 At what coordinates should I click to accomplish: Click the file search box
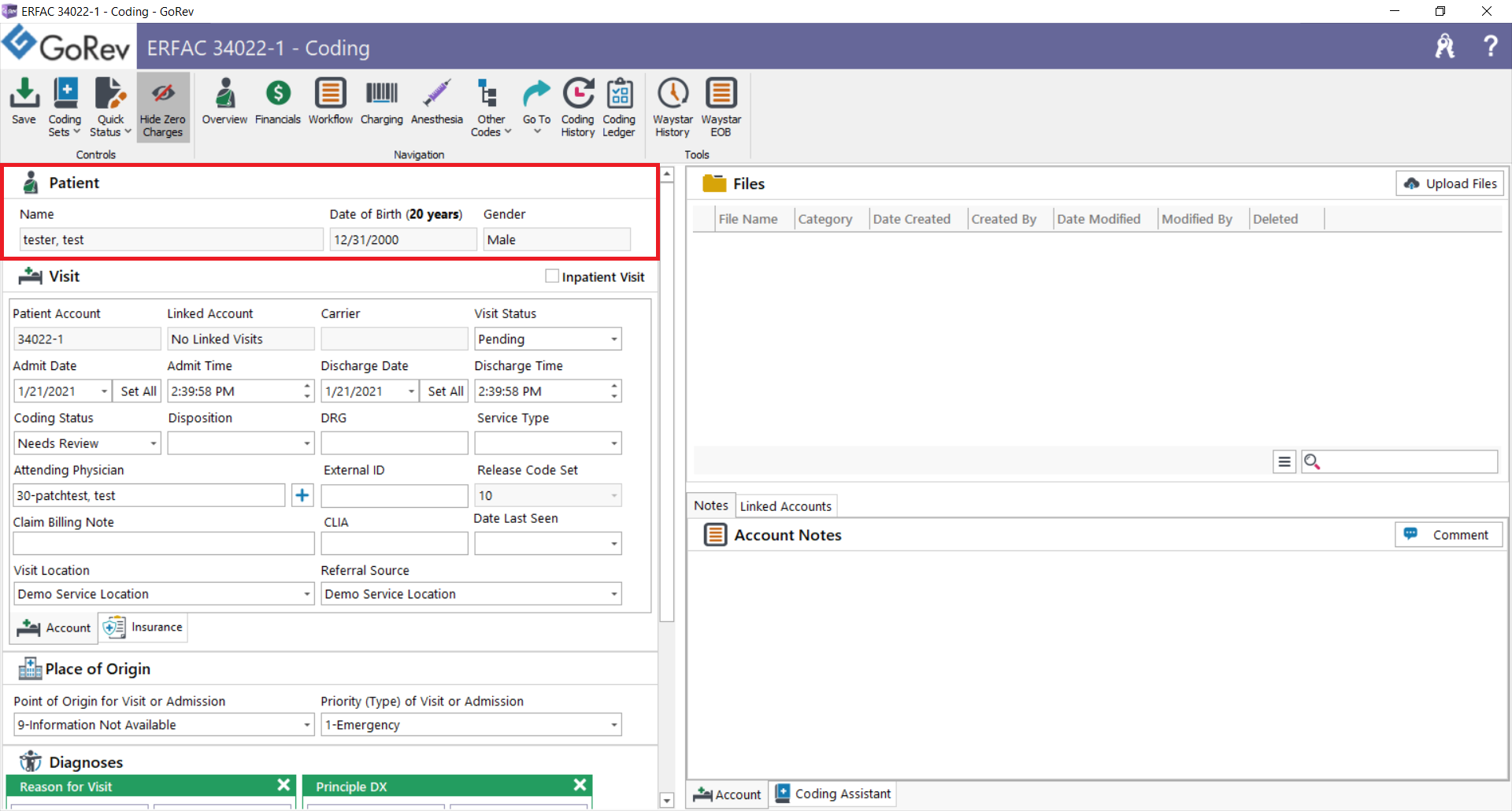pos(1399,462)
